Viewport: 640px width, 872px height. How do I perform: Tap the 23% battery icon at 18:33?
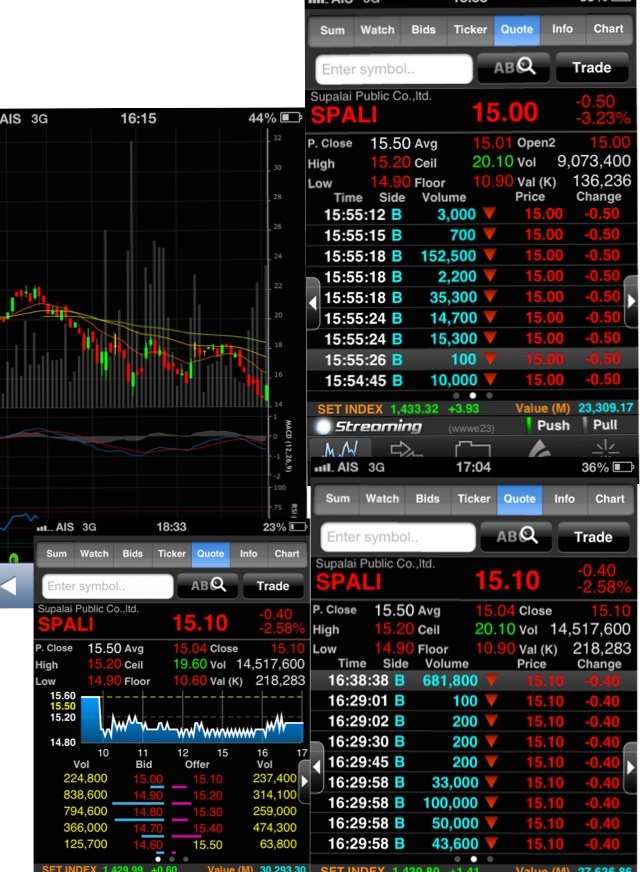pyautogui.click(x=298, y=527)
